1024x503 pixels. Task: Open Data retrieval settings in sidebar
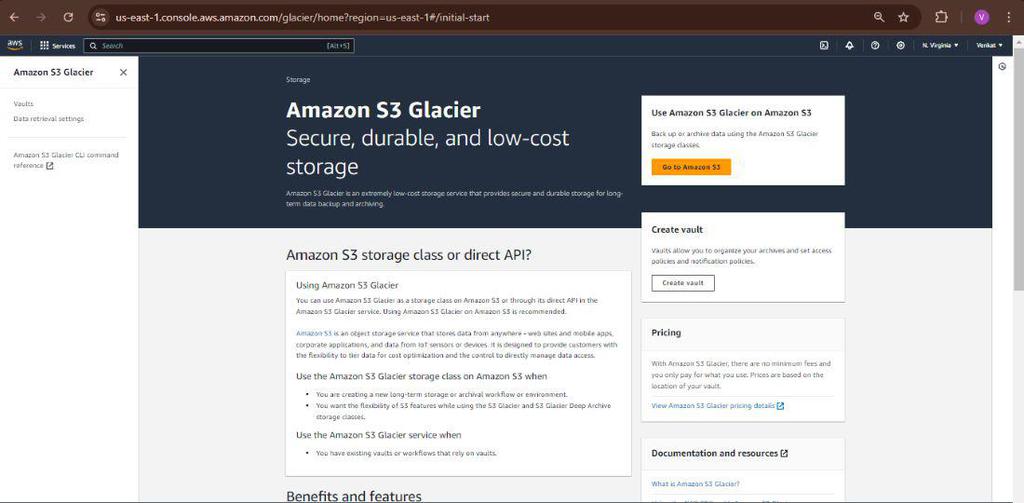point(48,119)
